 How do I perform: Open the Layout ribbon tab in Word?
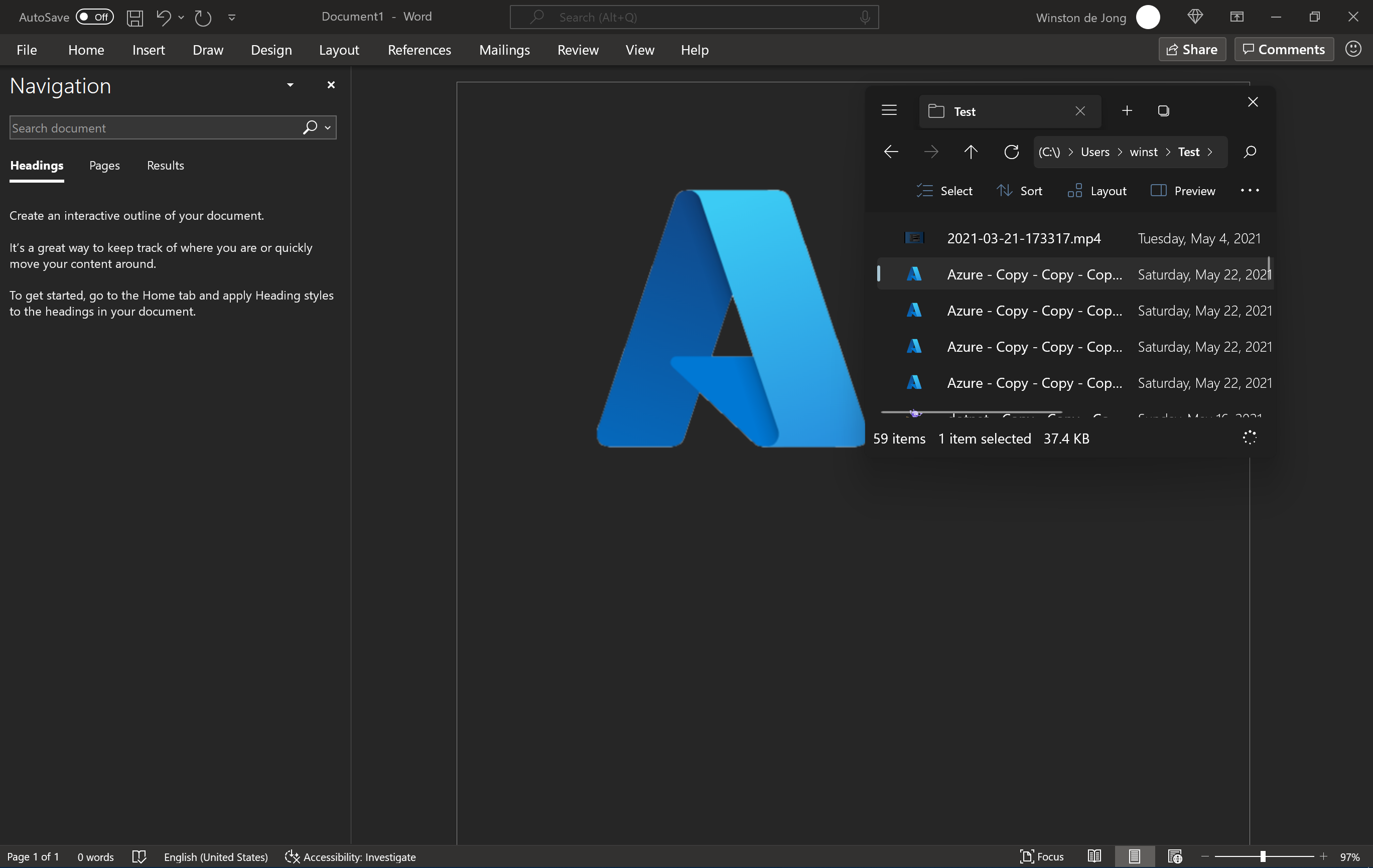coord(339,50)
